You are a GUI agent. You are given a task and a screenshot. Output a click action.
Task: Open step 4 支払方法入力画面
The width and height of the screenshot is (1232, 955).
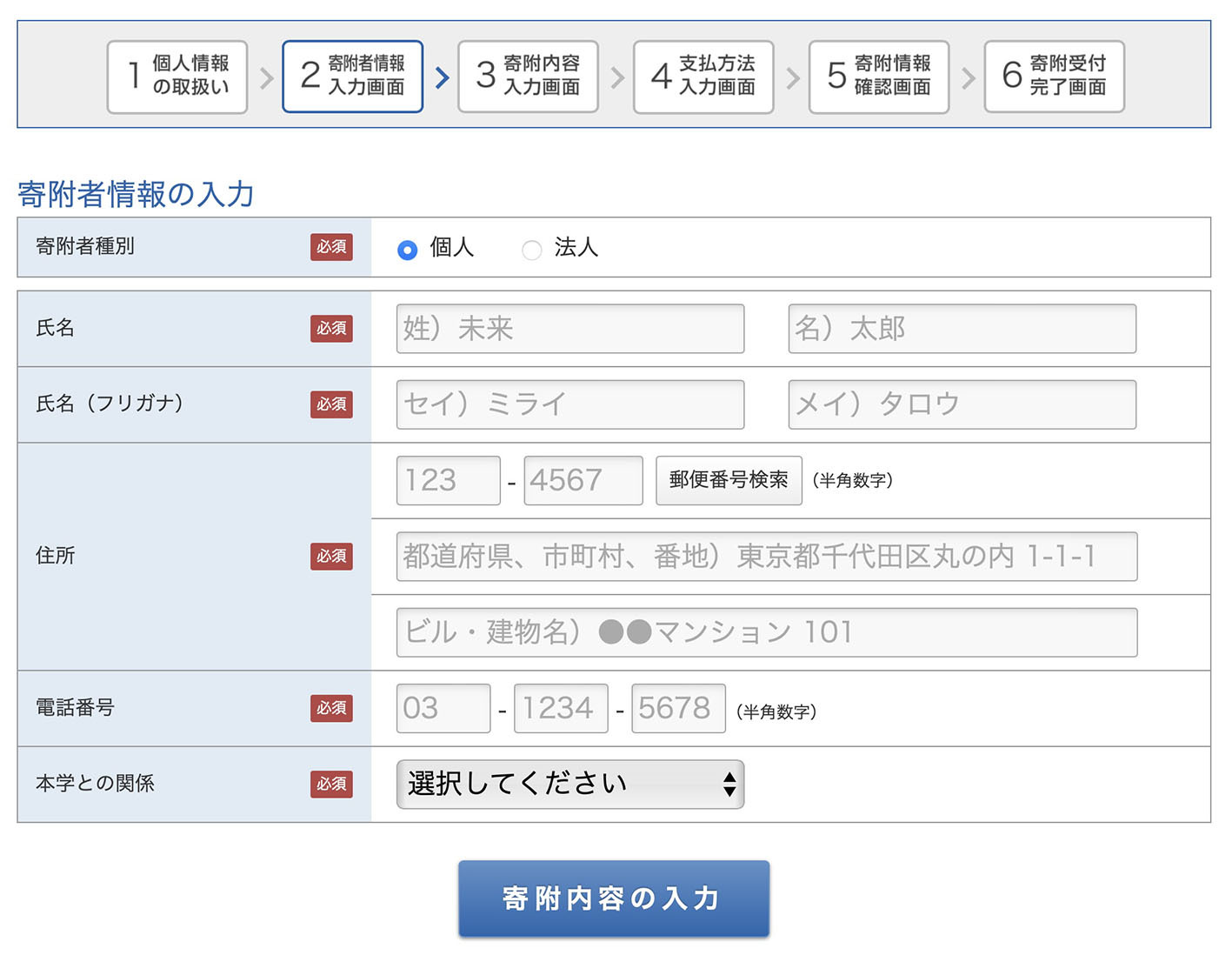pyautogui.click(x=703, y=77)
